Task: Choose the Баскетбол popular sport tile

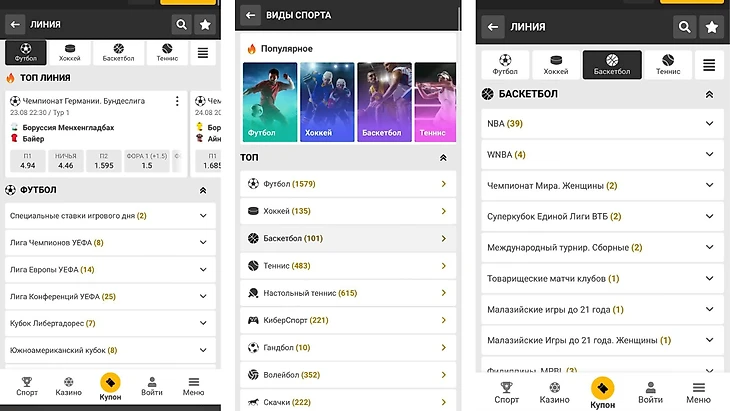Action: (385, 102)
